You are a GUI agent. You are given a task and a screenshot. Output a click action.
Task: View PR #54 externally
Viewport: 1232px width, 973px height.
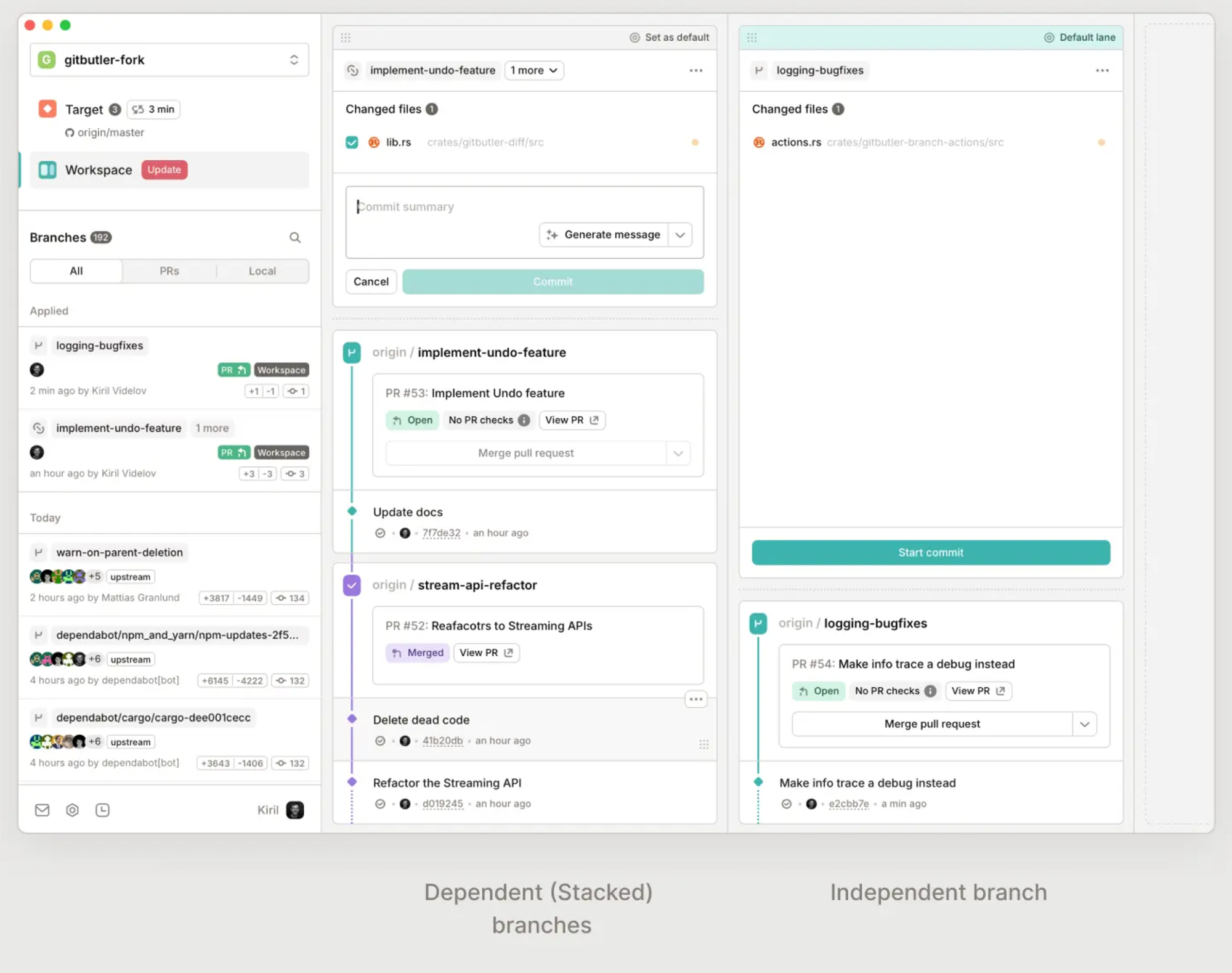point(978,691)
